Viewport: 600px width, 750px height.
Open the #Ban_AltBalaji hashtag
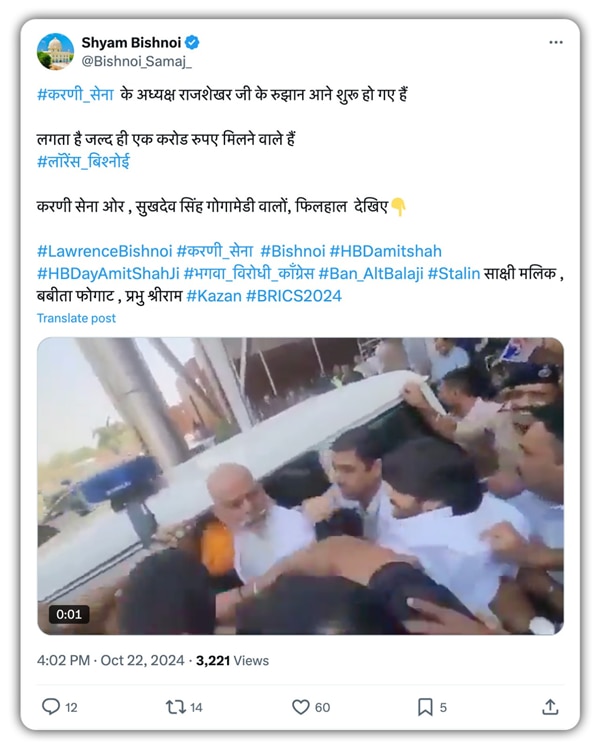click(x=371, y=274)
